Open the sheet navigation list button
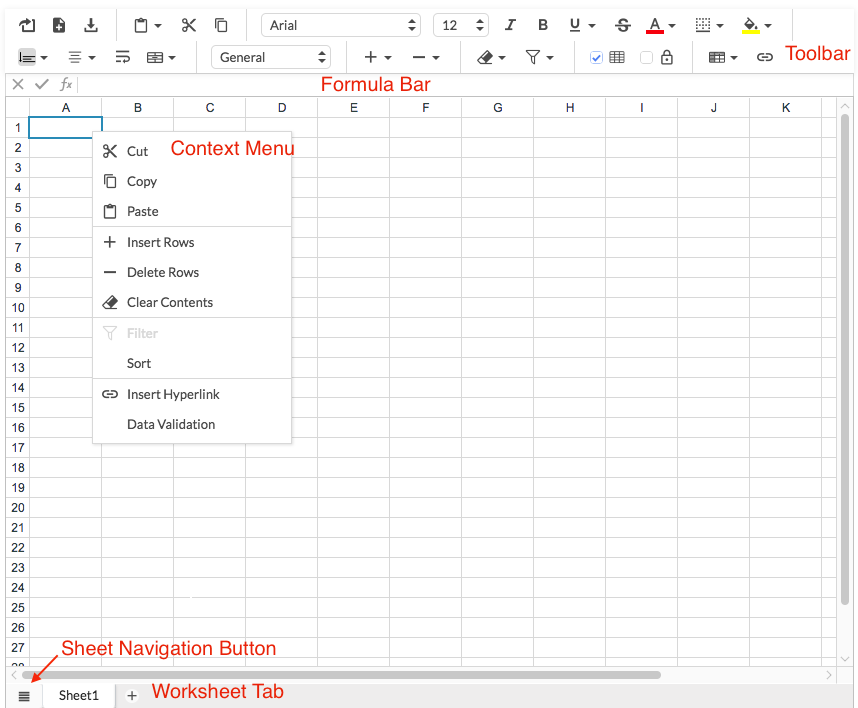Screen dimensions: 858x708 [24, 696]
